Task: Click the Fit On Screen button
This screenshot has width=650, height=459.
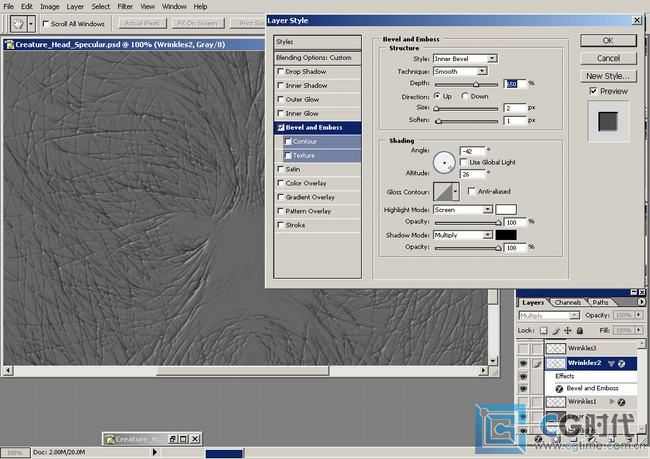Action: pos(197,23)
